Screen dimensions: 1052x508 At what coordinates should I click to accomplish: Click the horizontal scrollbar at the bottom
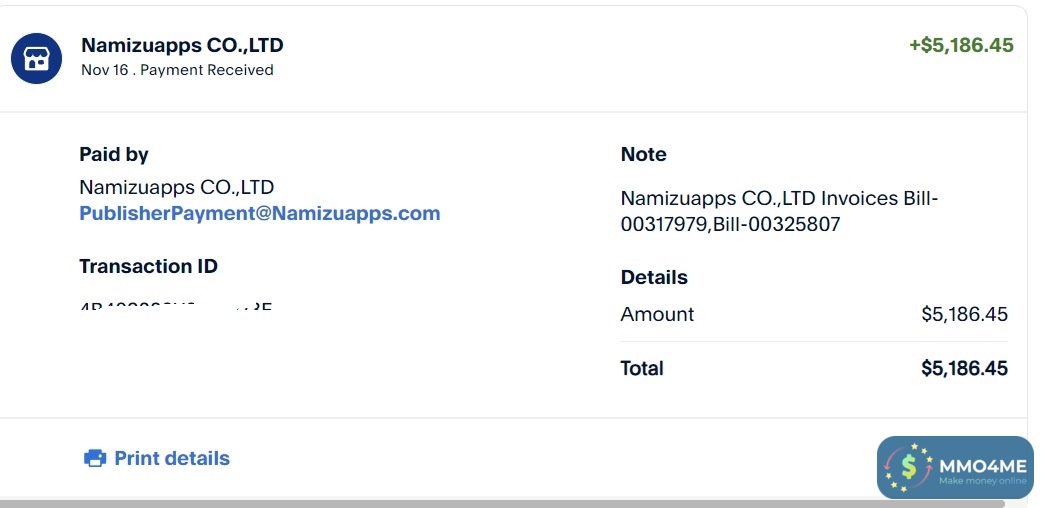coord(500,503)
